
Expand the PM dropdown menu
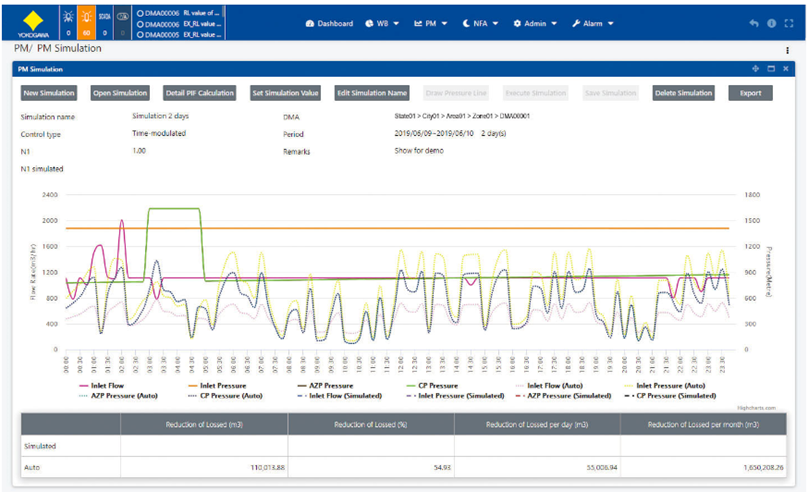click(x=434, y=23)
